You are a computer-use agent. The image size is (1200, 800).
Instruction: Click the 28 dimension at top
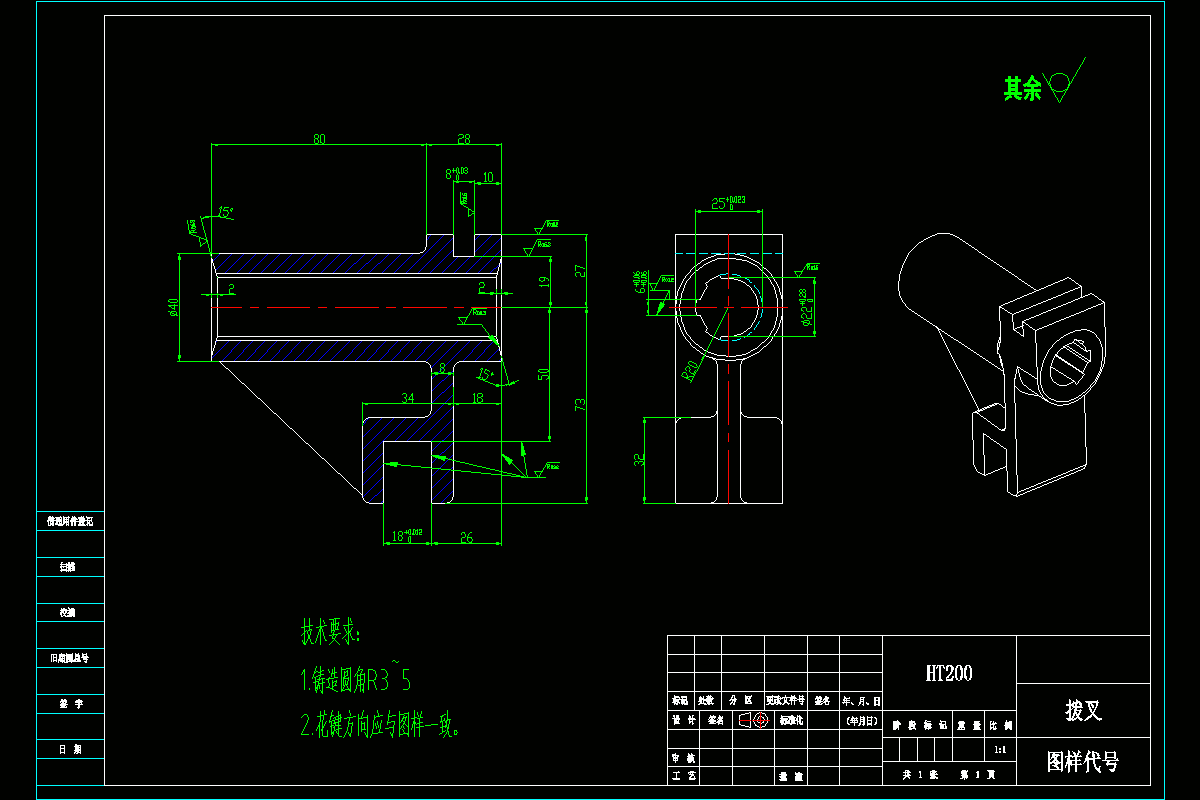coord(463,139)
